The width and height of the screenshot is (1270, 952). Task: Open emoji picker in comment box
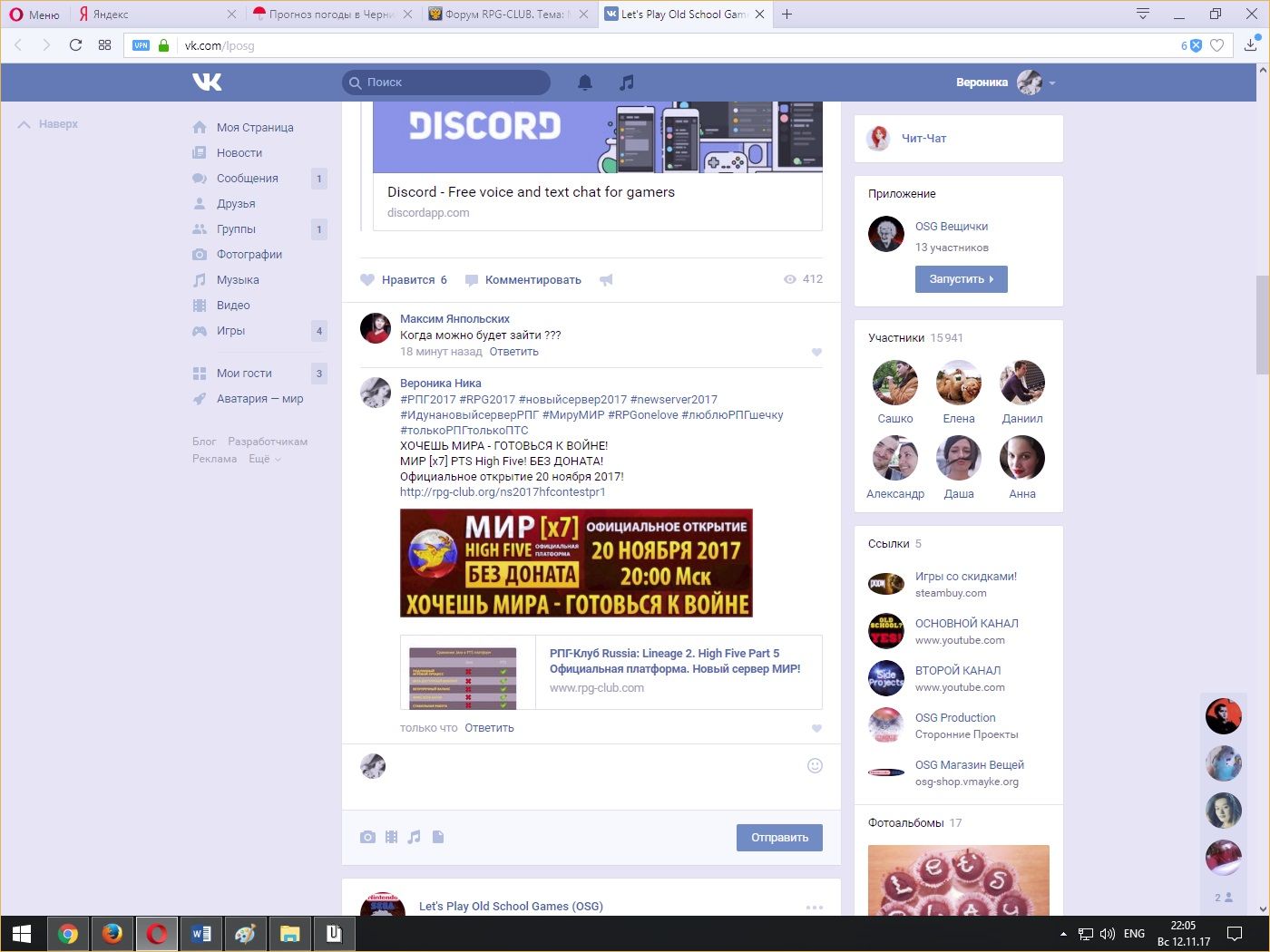click(815, 766)
